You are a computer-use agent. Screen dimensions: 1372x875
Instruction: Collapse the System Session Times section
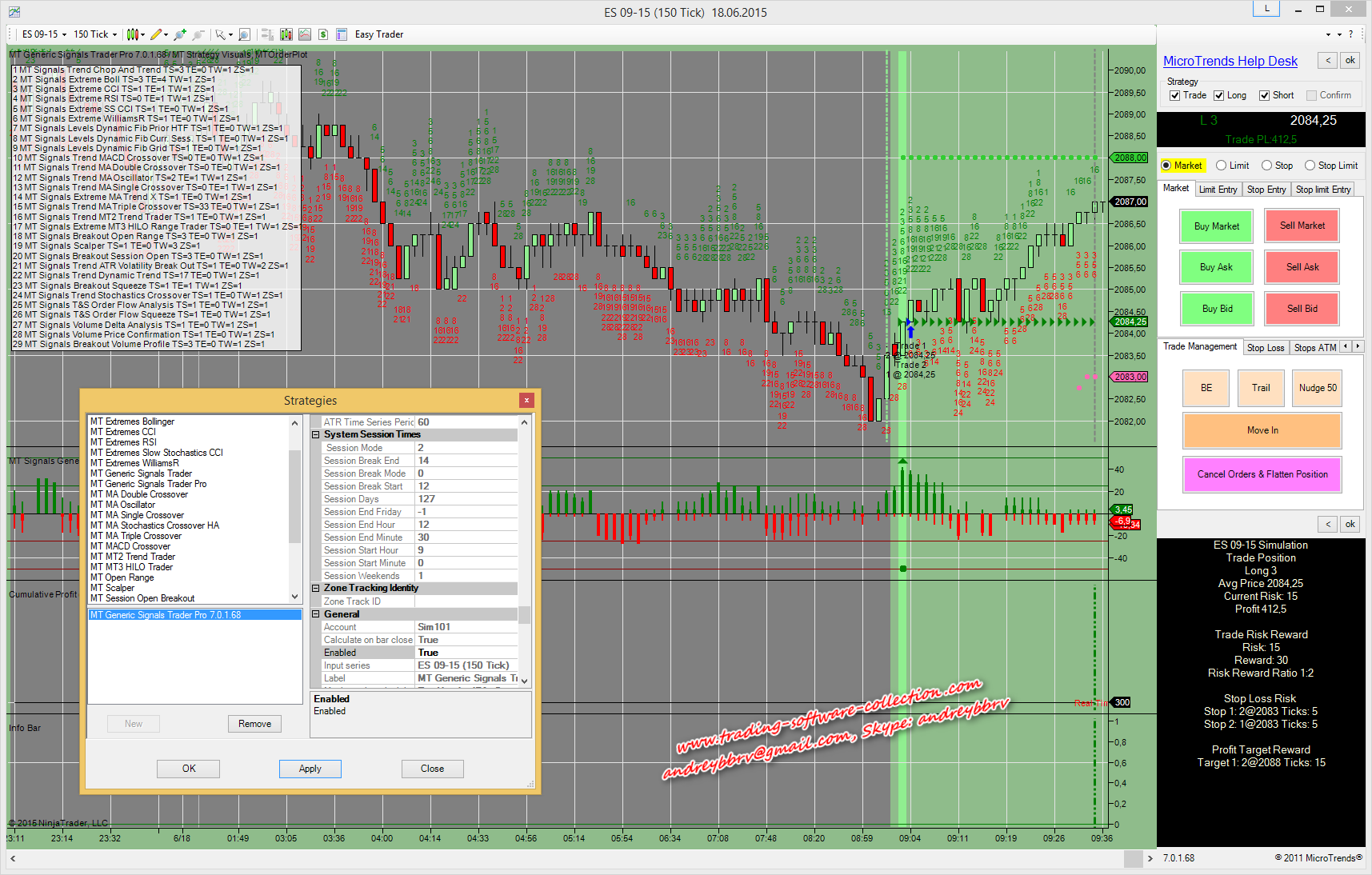point(316,435)
